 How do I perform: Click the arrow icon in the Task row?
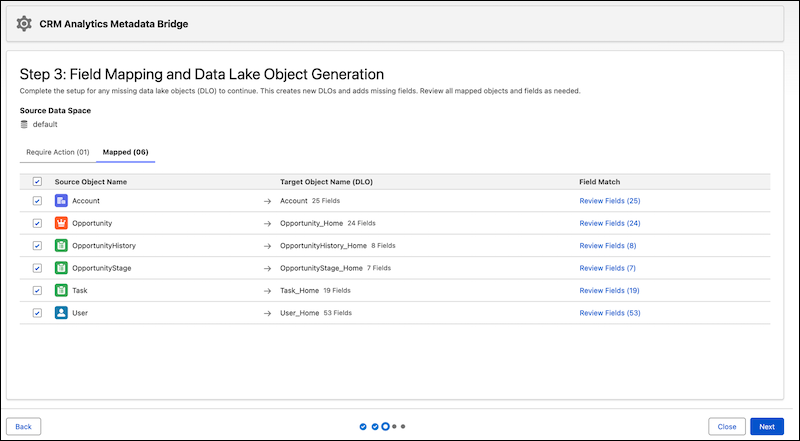pos(267,291)
